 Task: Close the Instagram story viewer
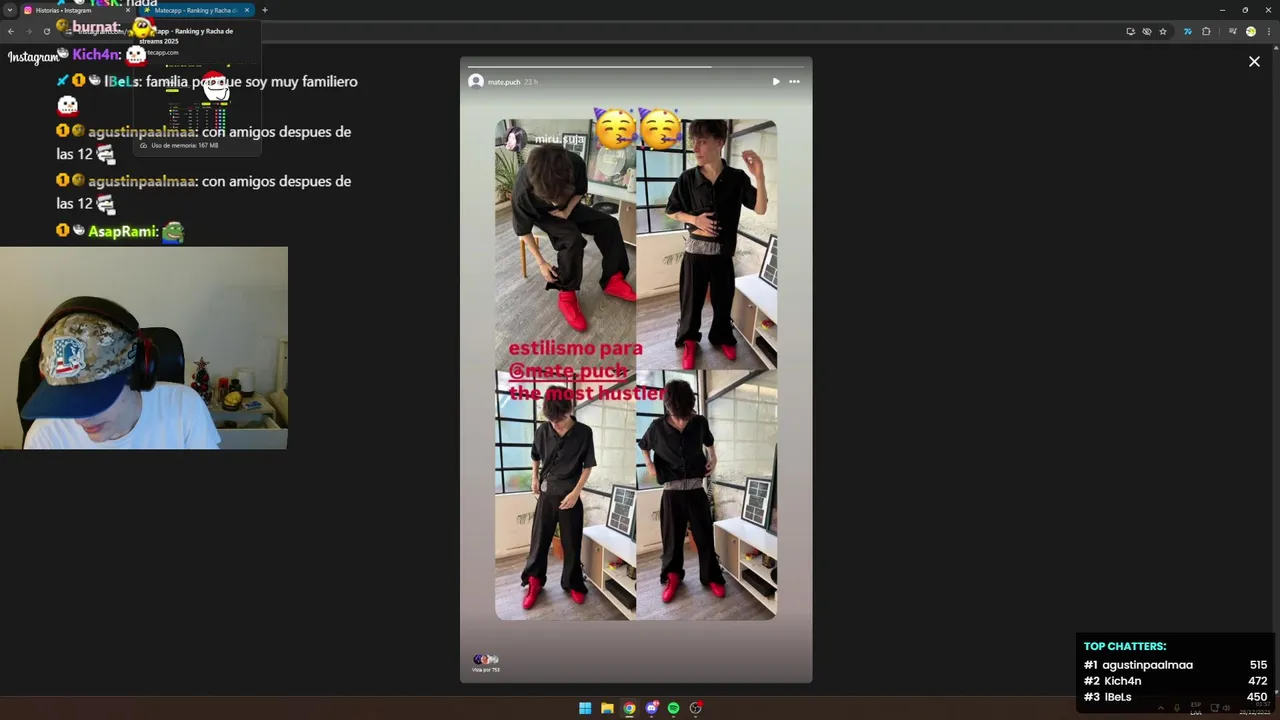point(1254,61)
